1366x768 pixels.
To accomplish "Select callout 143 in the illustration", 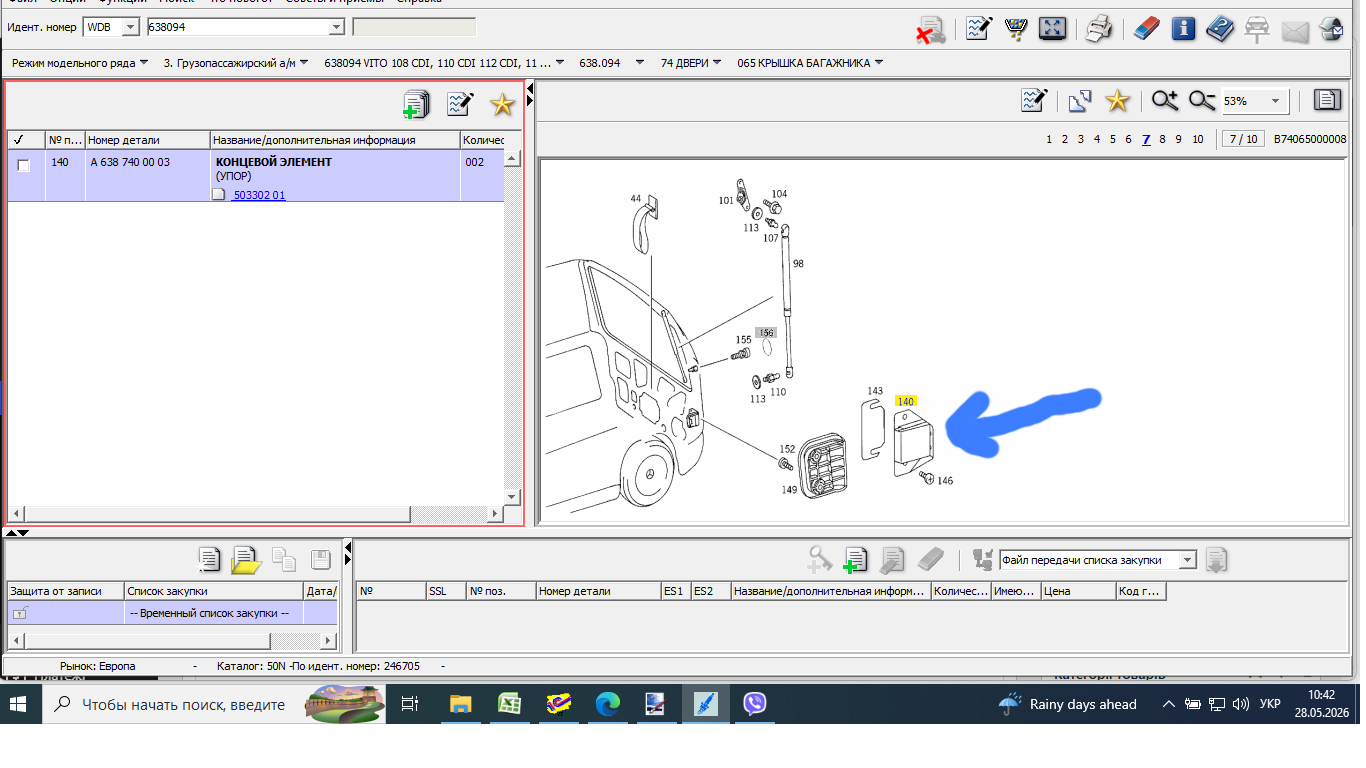I will (875, 391).
